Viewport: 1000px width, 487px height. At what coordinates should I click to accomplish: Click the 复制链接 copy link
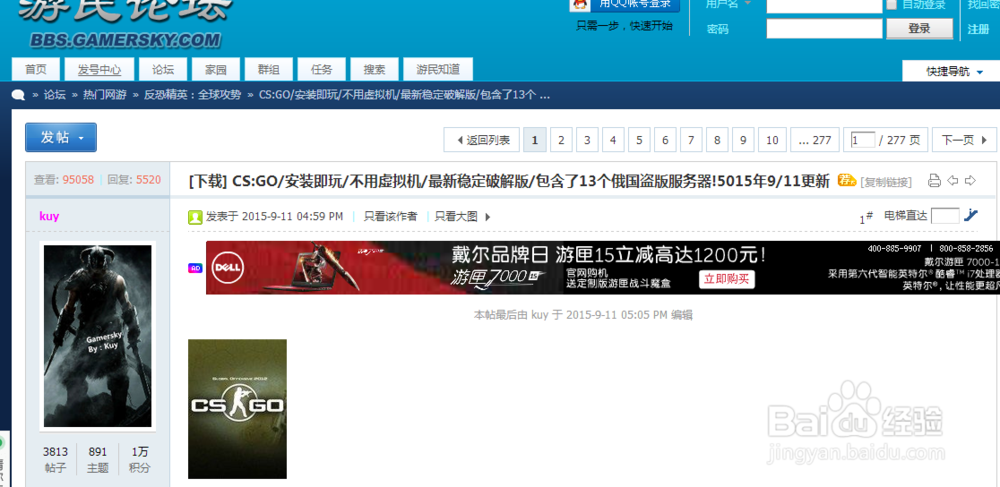(886, 182)
